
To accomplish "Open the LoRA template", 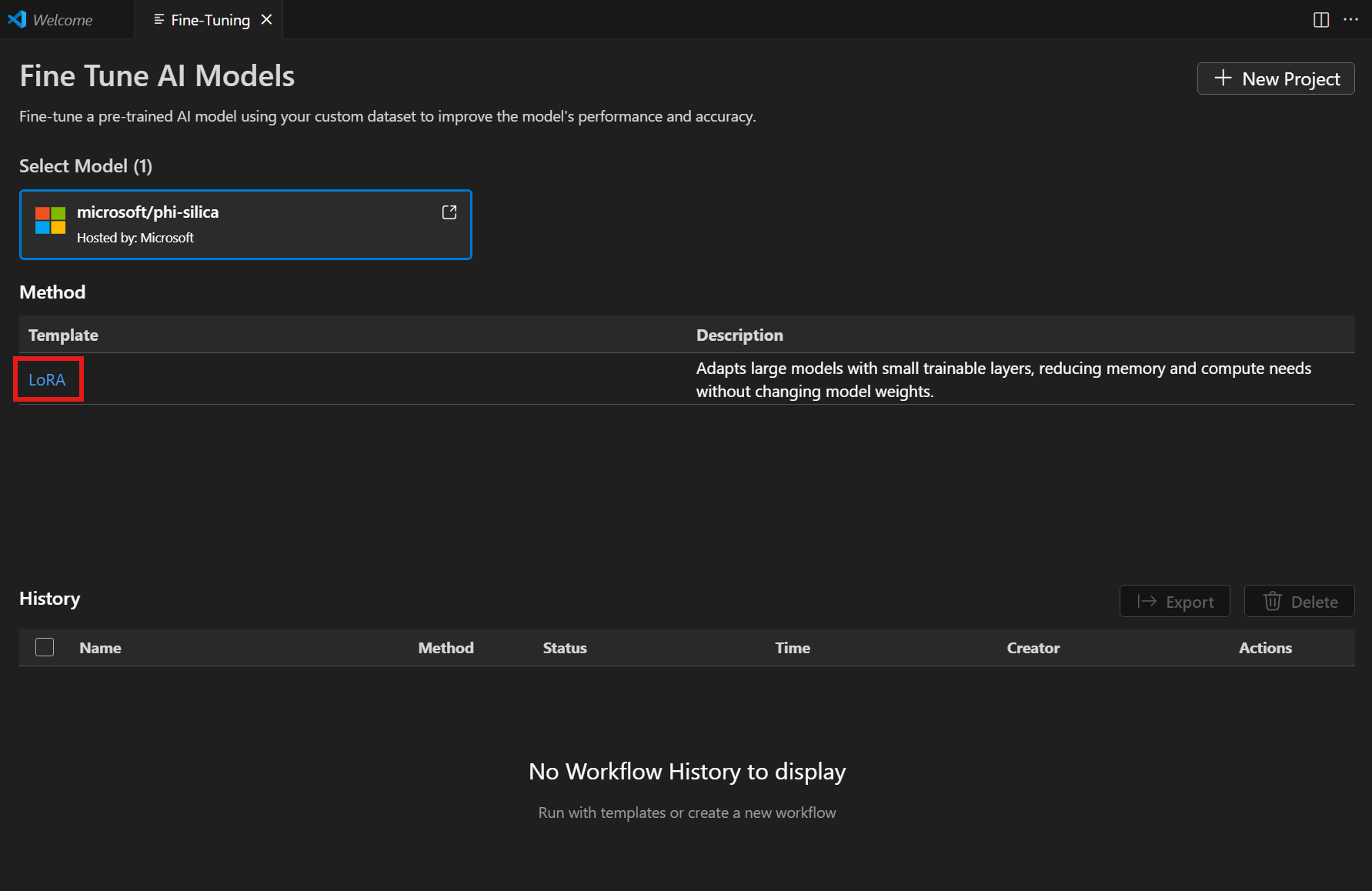I will [x=48, y=379].
